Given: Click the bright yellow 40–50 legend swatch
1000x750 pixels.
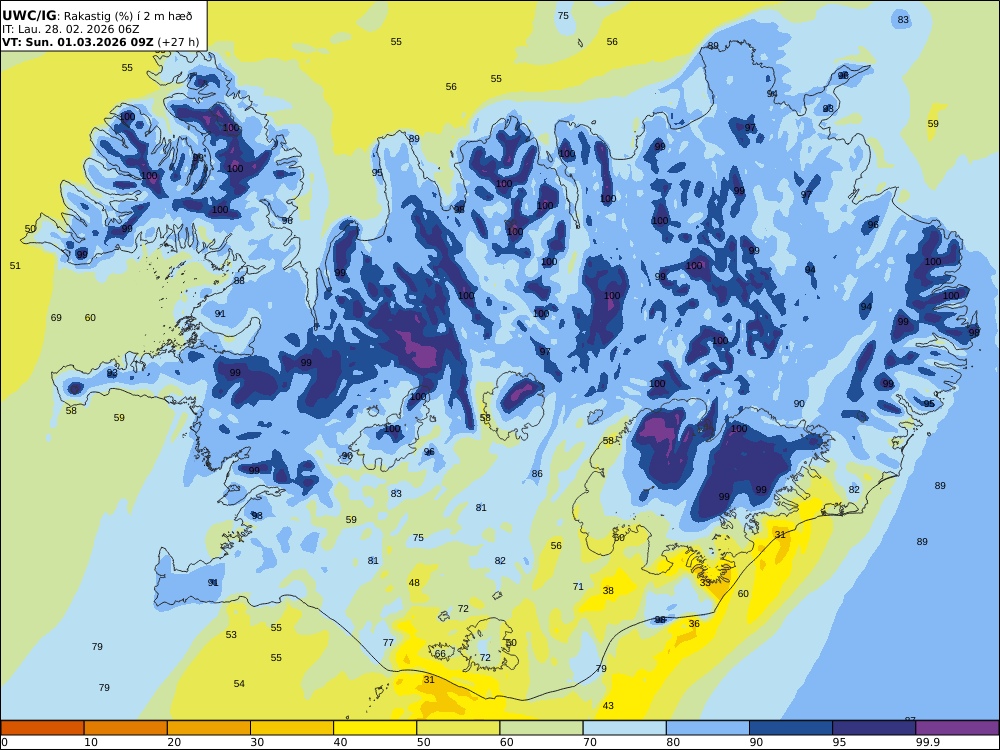Looking at the screenshot, I should pyautogui.click(x=375, y=728).
